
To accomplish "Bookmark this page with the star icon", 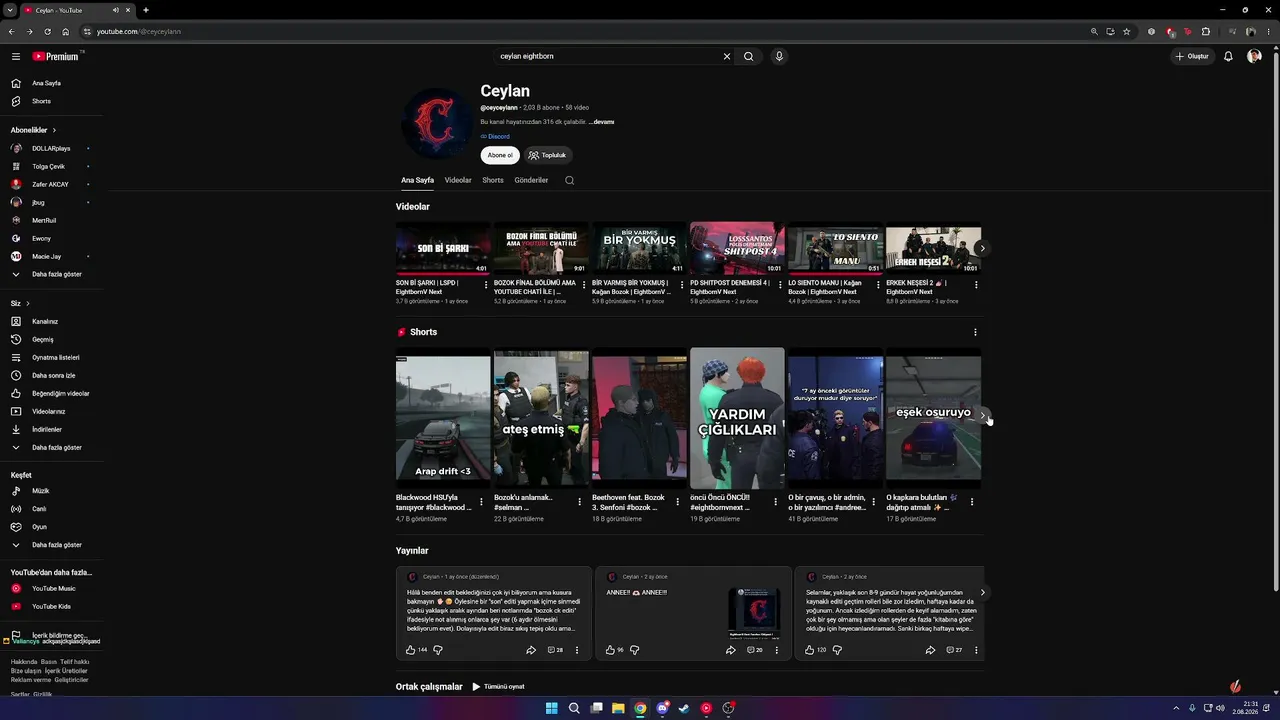I will (x=1126, y=31).
